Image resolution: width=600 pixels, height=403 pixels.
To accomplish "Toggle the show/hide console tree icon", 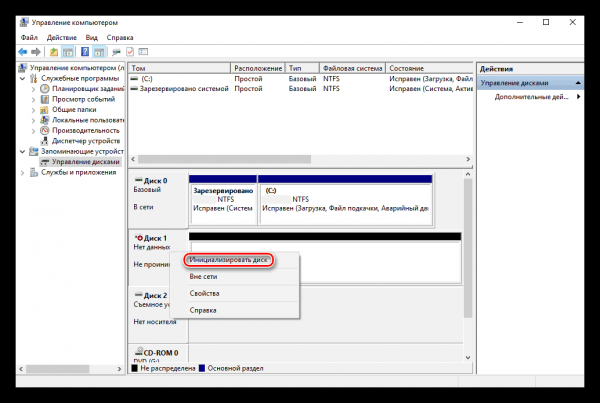I will [68, 52].
